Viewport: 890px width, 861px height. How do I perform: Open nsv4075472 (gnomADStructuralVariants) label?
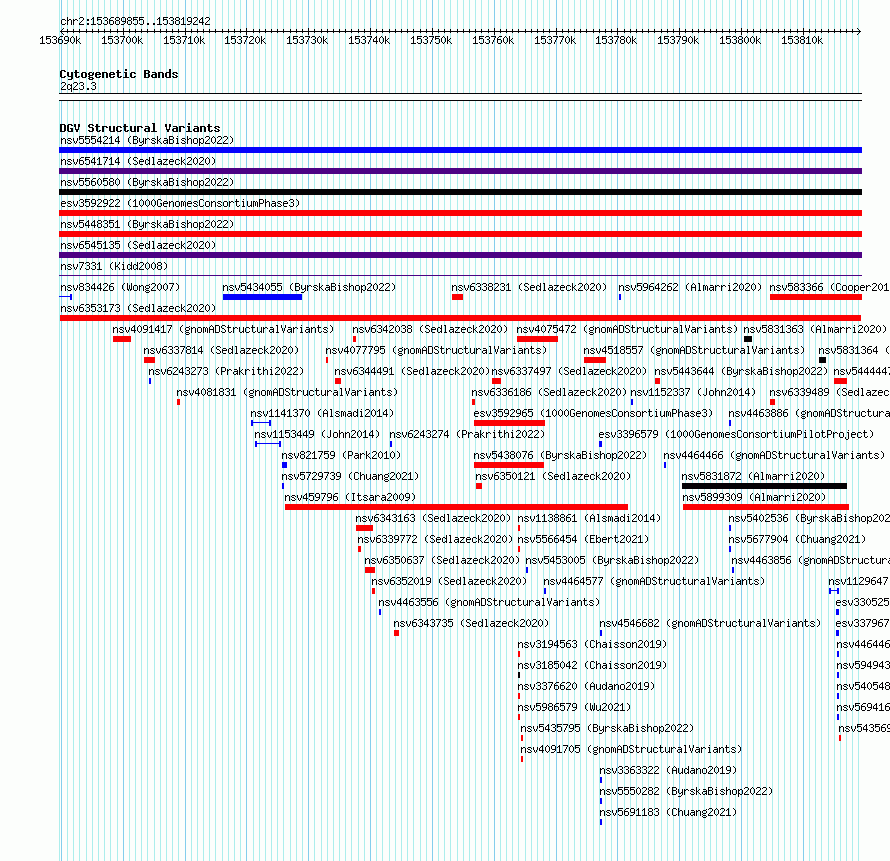pos(627,329)
